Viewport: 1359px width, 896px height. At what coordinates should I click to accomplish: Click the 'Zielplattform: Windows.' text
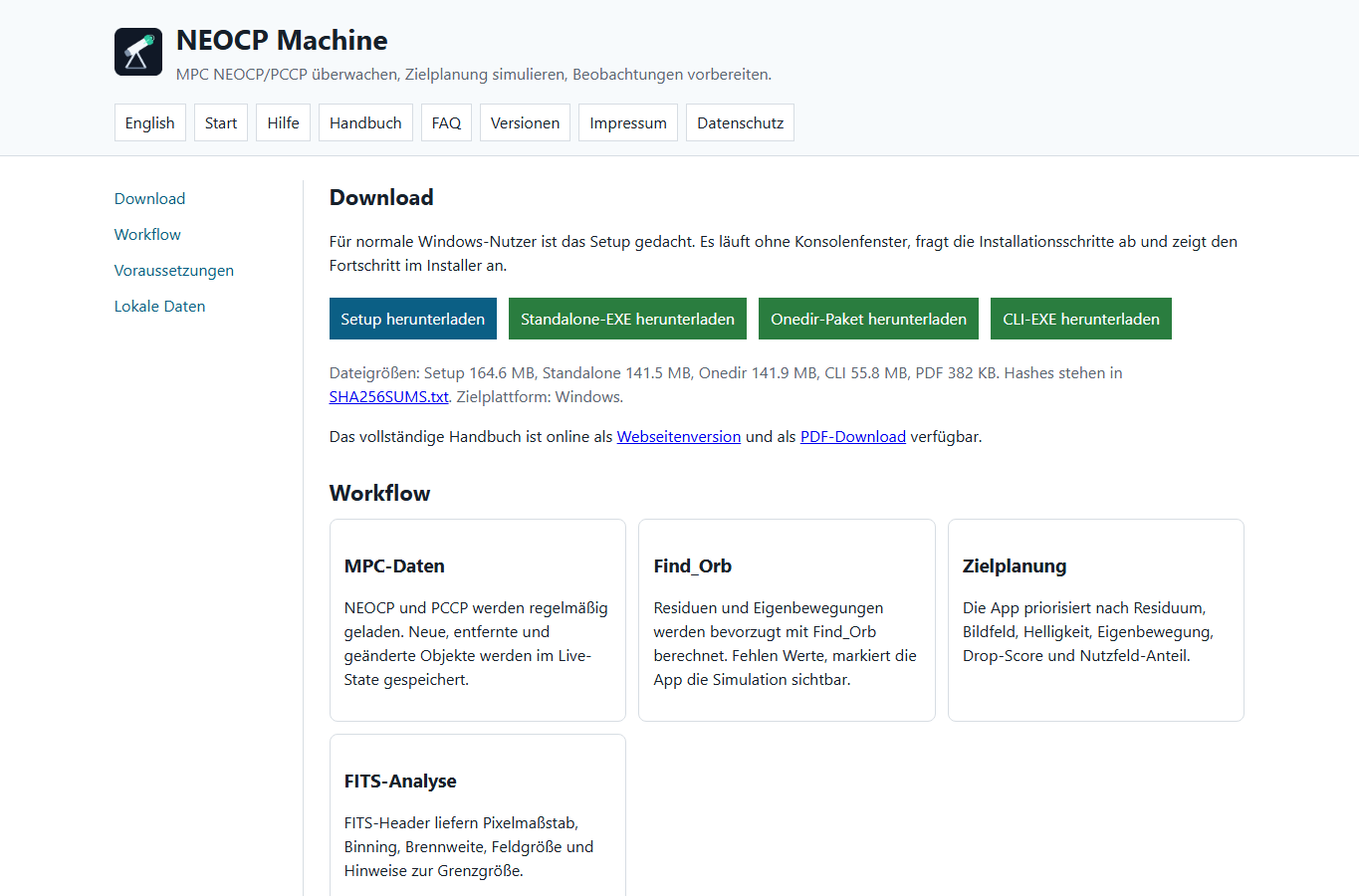[x=540, y=396]
